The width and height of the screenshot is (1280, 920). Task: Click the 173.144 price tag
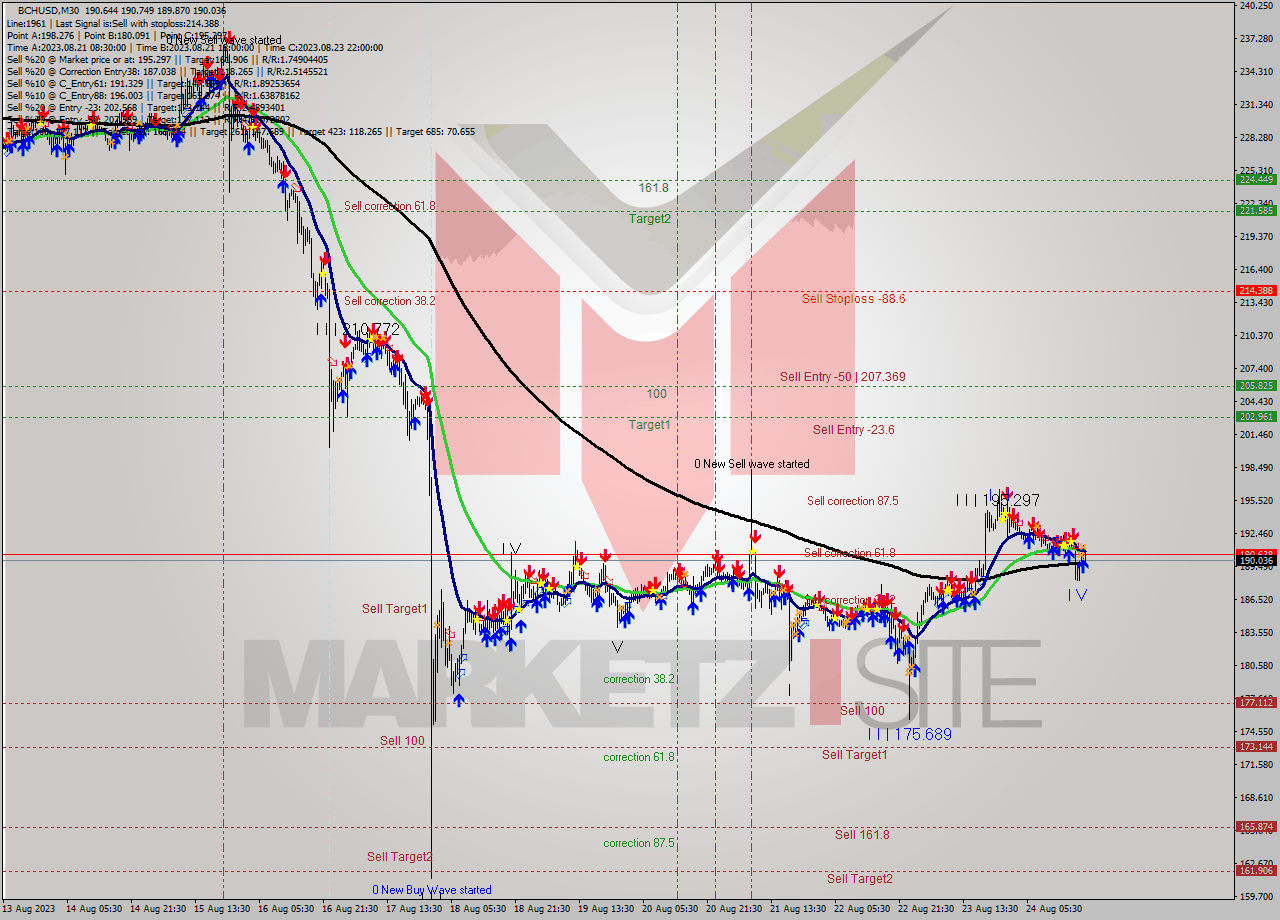click(1255, 746)
